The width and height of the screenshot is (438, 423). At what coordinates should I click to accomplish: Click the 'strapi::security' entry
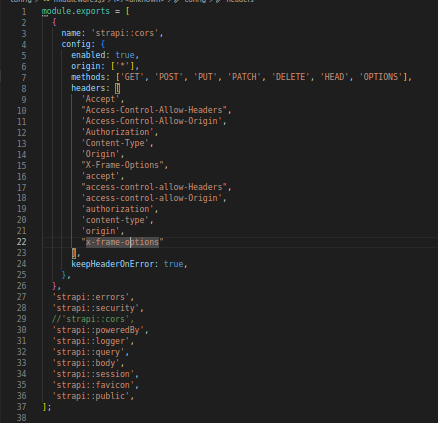point(95,308)
